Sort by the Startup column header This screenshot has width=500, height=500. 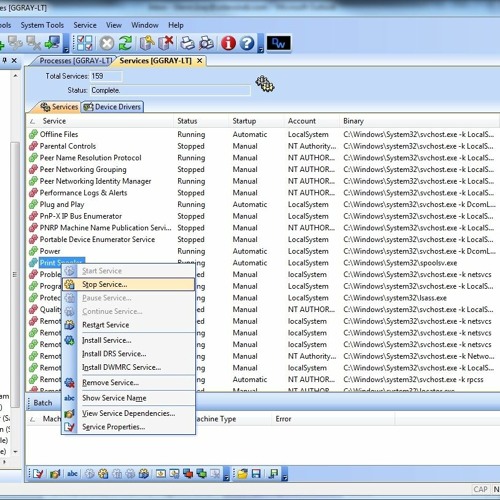256,121
